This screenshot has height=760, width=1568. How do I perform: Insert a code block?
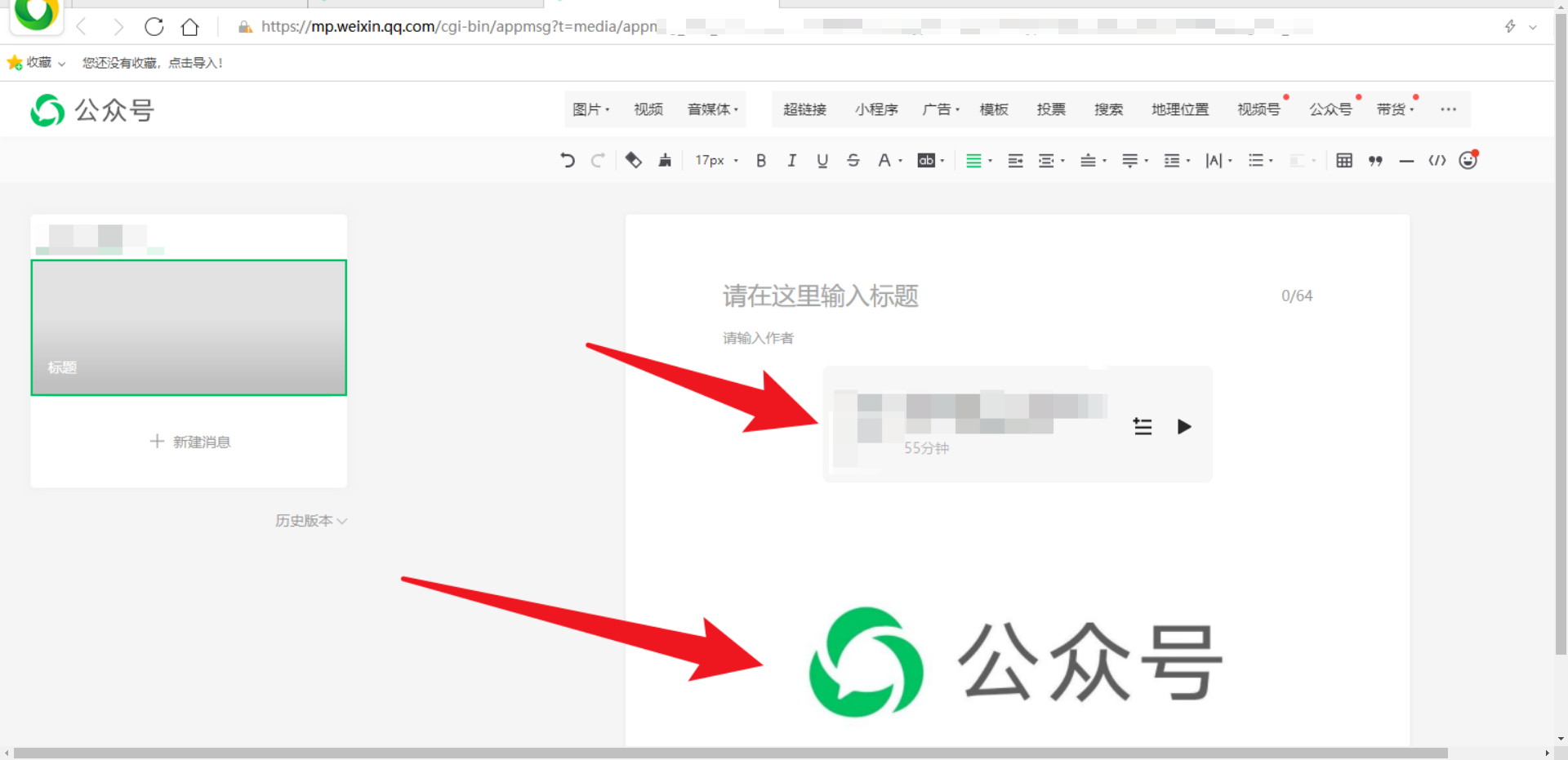click(1437, 161)
